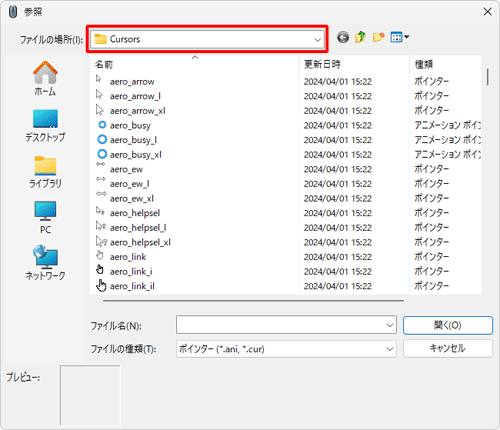Select the aero_arrow file icon
This screenshot has width=500, height=430.
[99, 79]
